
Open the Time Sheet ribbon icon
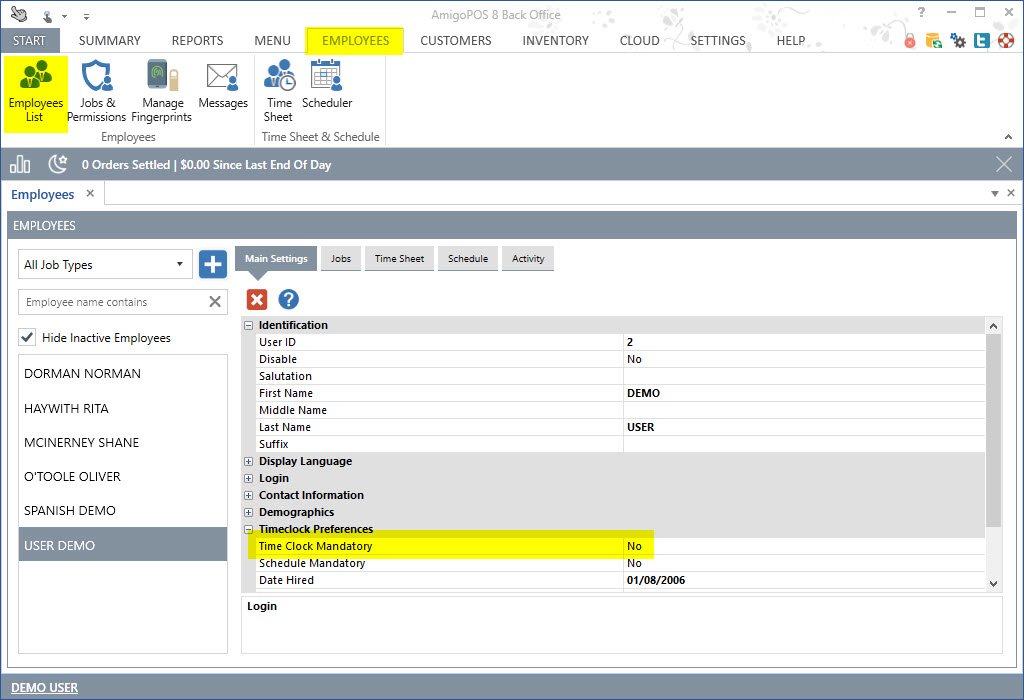click(278, 92)
